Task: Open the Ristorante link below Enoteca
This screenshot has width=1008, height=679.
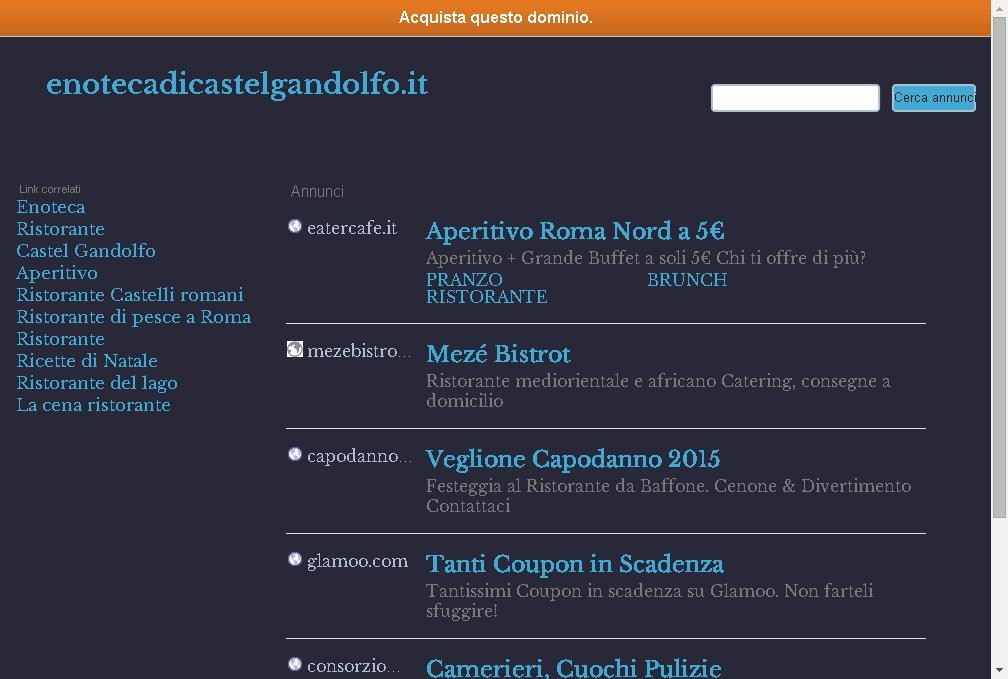Action: click(60, 229)
